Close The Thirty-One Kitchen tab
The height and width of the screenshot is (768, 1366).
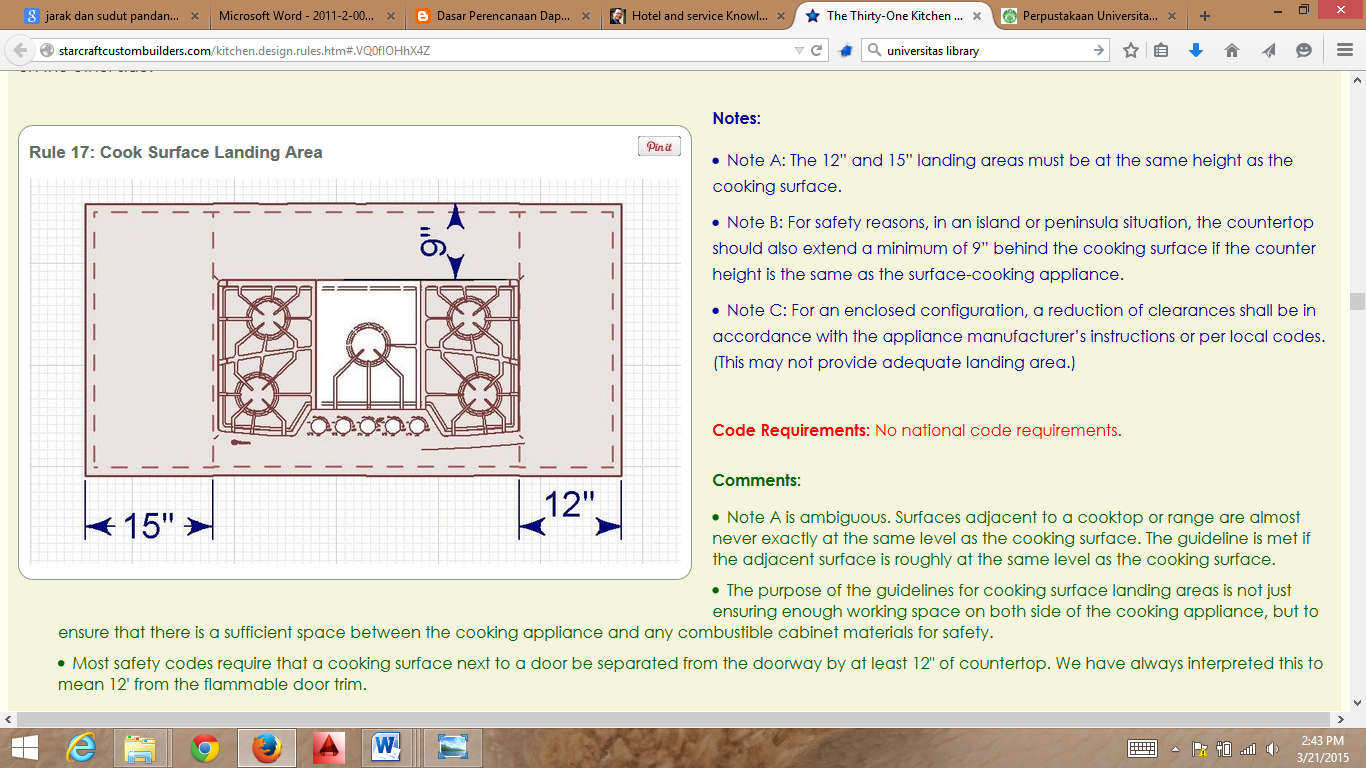pos(977,16)
